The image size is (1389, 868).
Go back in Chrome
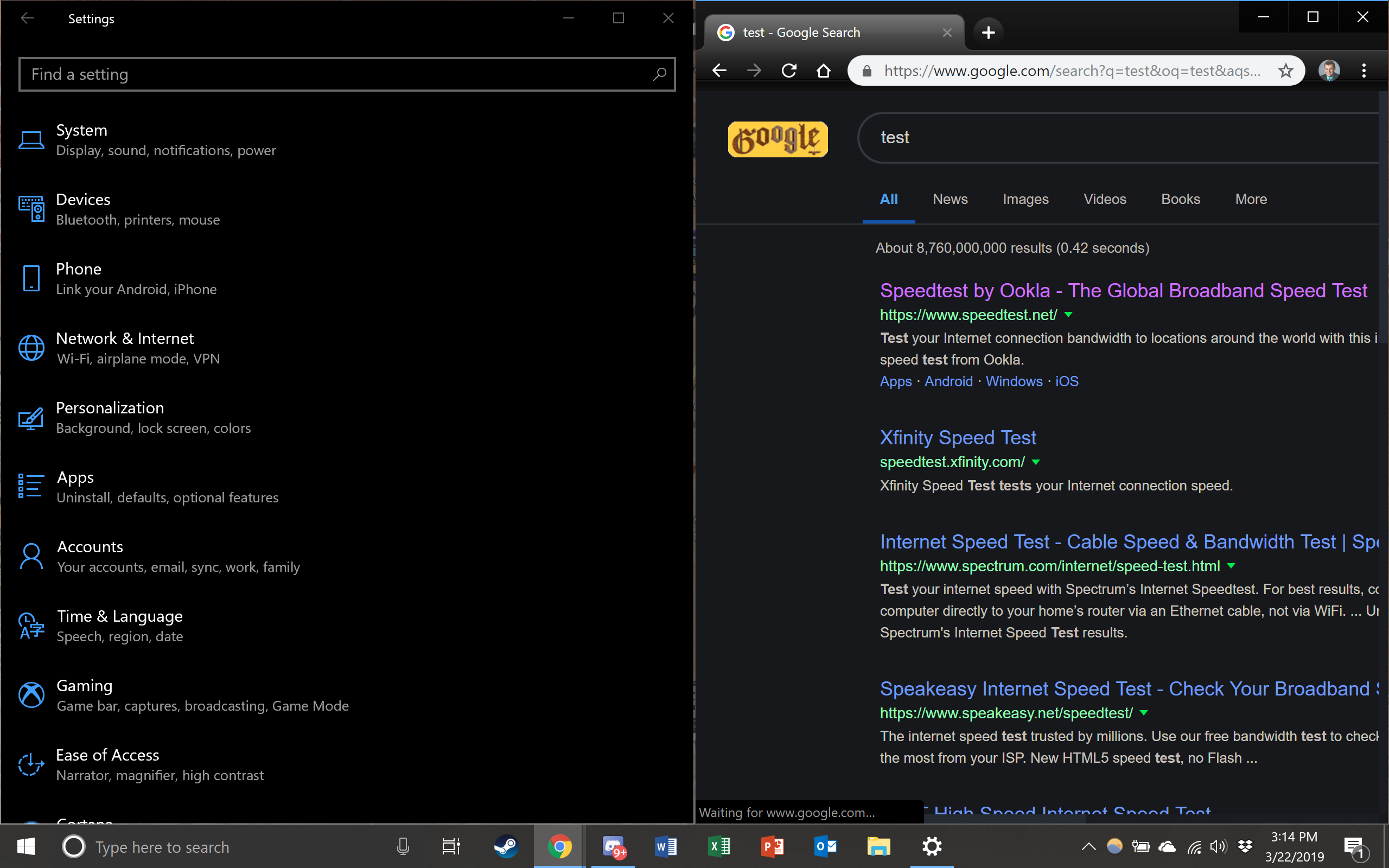click(x=719, y=71)
